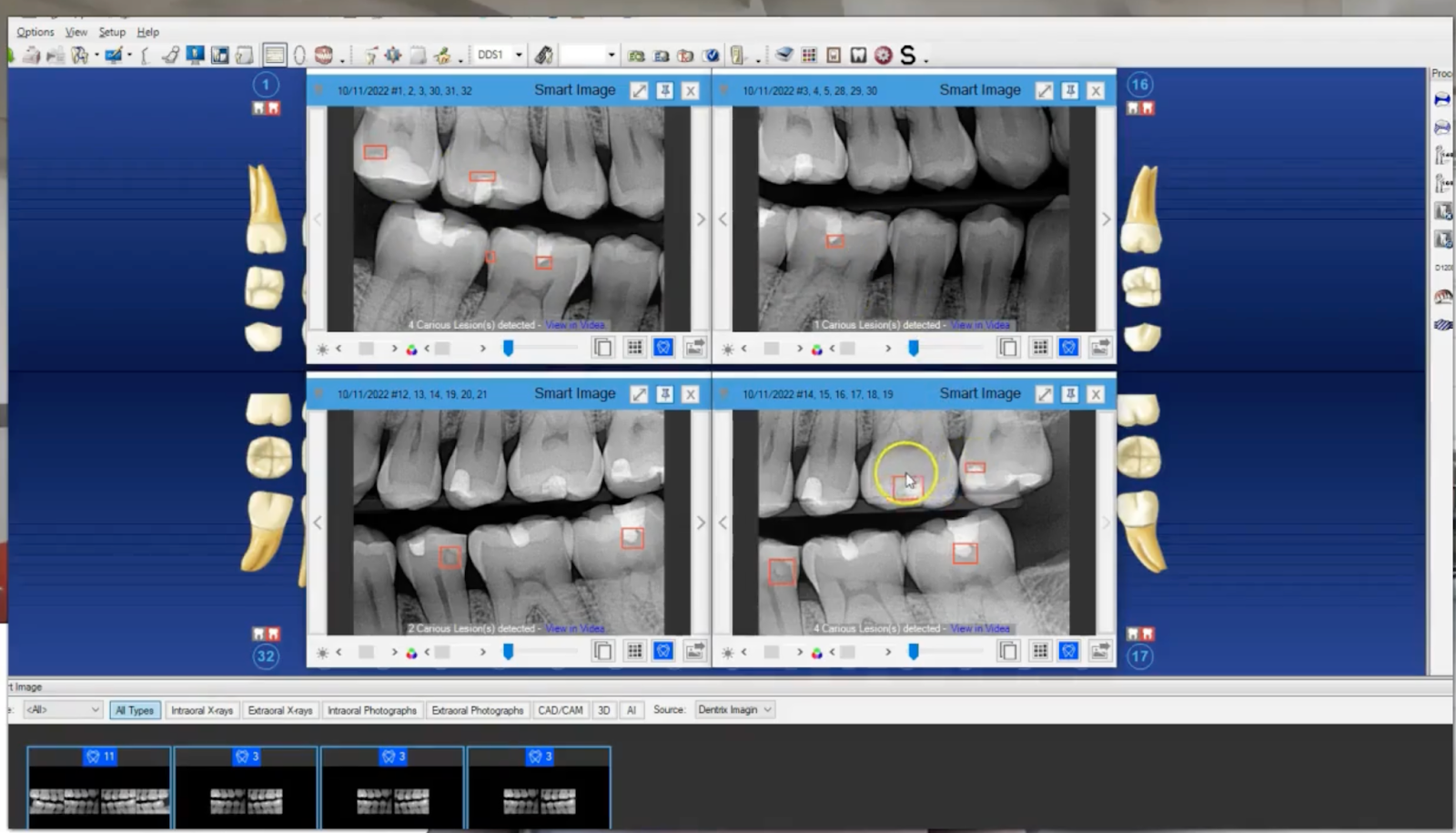Click 'View in Video' link in #3, 4, 5 panel

[x=980, y=325]
